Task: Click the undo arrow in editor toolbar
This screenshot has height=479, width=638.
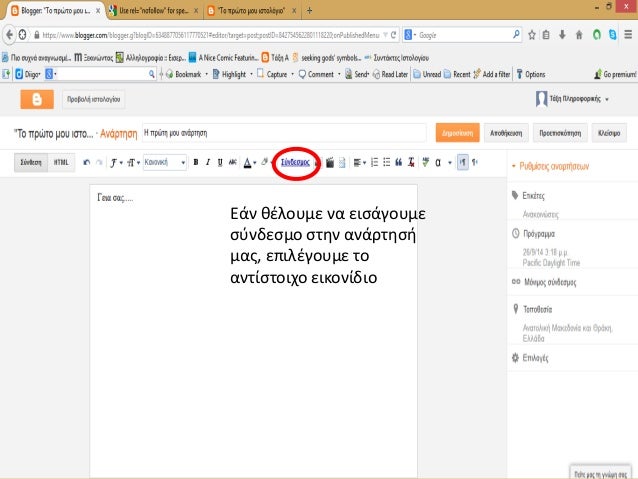Action: click(87, 161)
